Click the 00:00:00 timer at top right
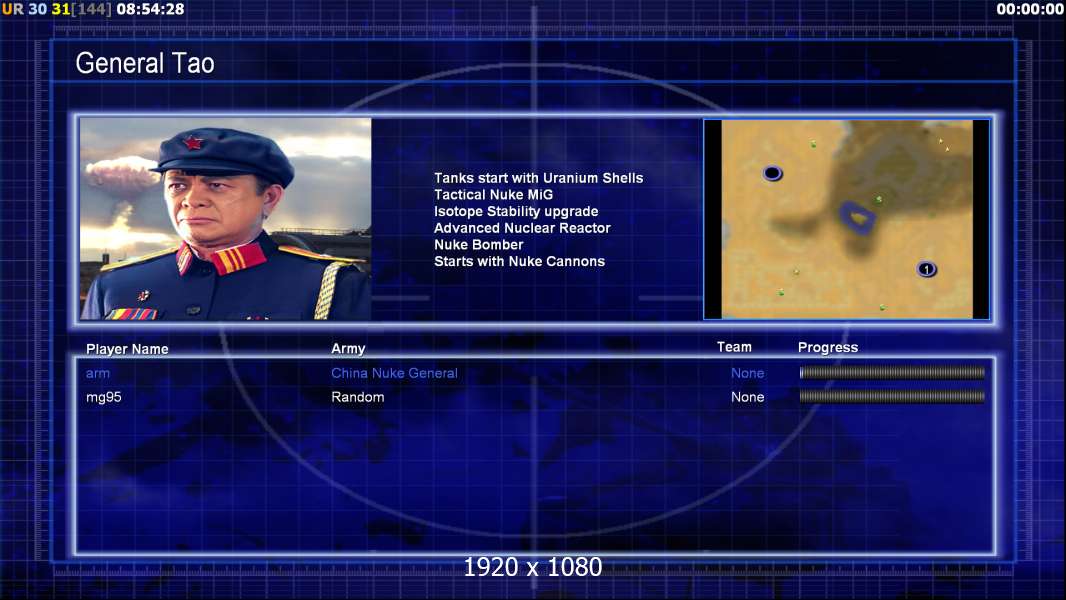This screenshot has height=600, width=1066. [x=1030, y=10]
